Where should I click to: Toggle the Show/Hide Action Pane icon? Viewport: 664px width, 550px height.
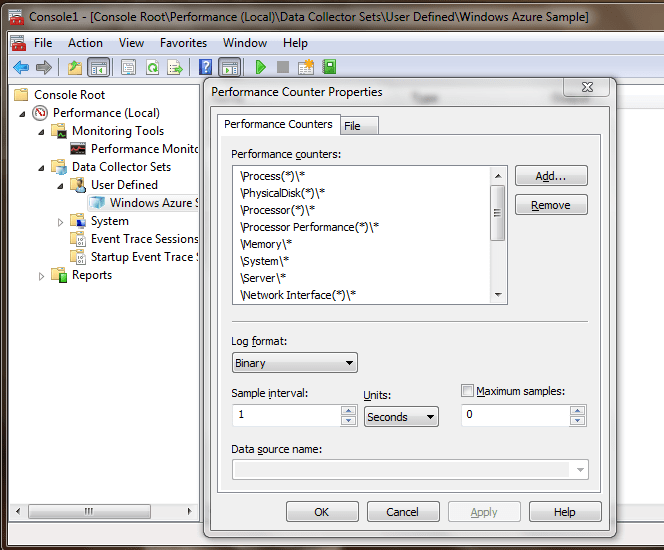tap(230, 67)
